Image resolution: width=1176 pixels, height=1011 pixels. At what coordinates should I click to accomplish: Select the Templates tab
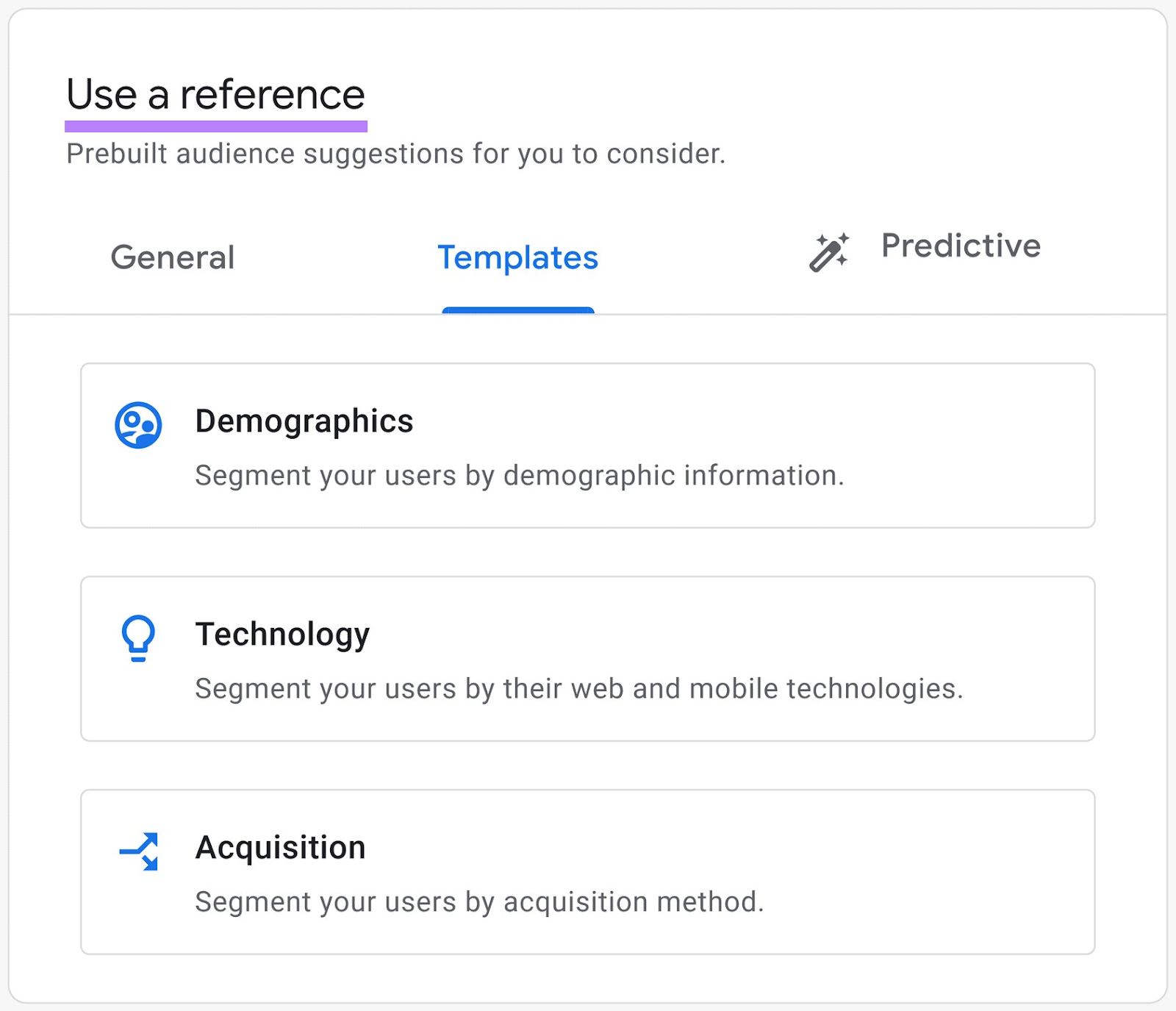517,257
